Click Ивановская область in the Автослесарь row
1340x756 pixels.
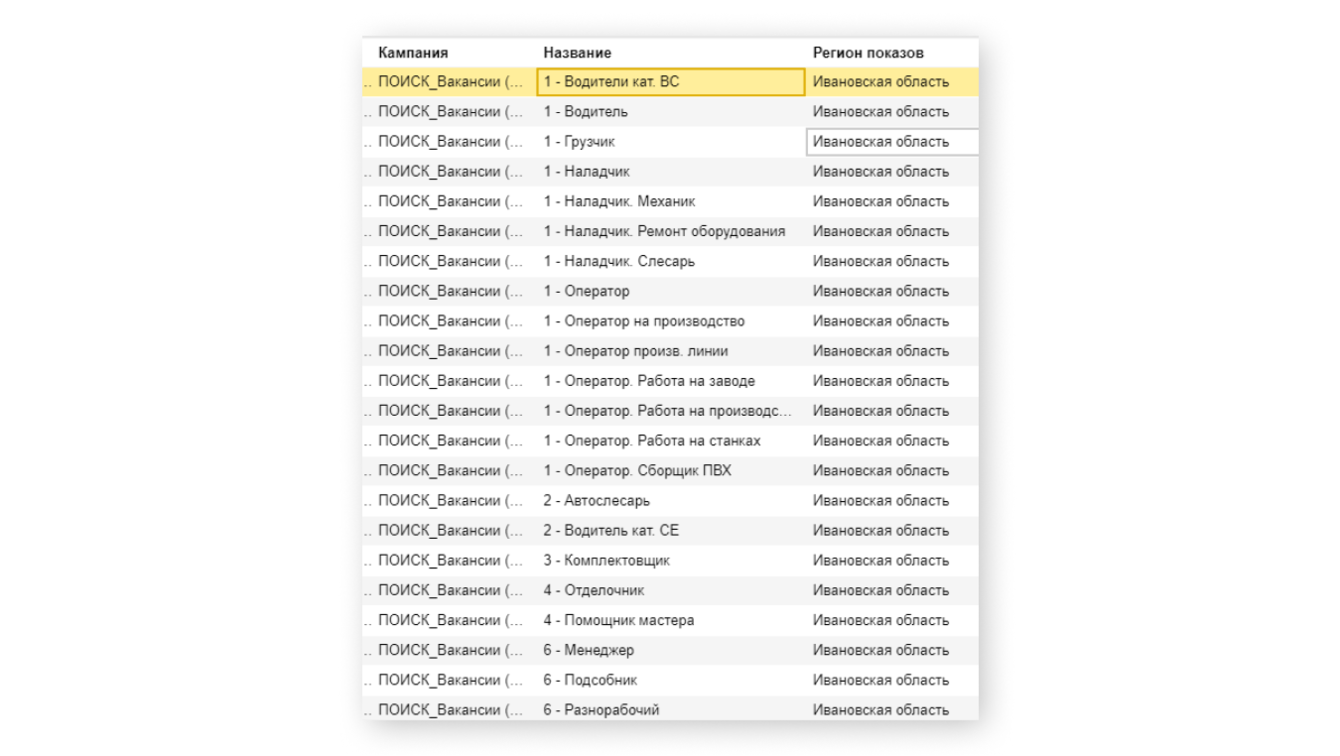881,501
